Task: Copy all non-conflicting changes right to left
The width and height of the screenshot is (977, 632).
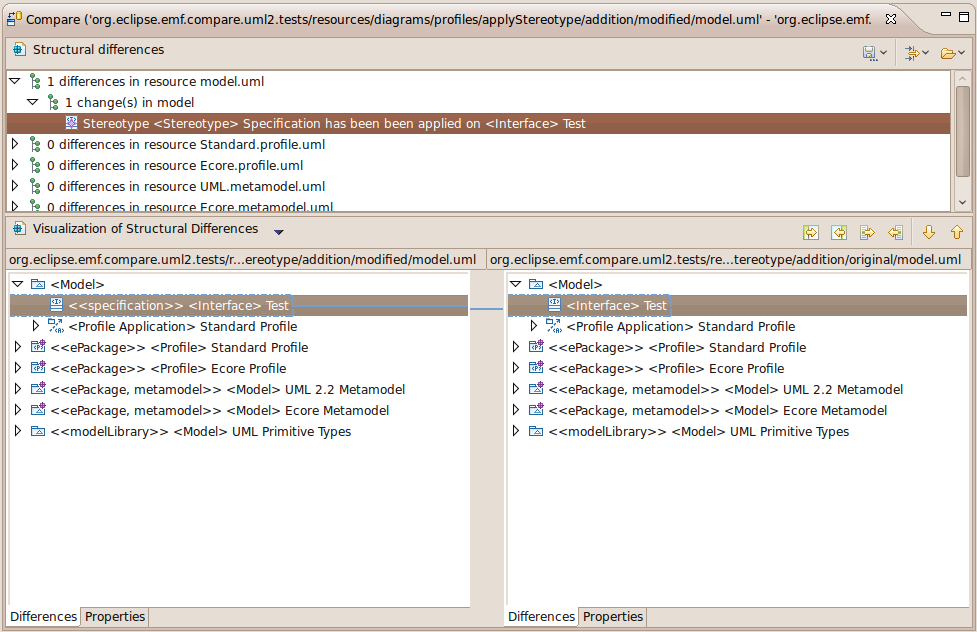Action: coord(839,232)
